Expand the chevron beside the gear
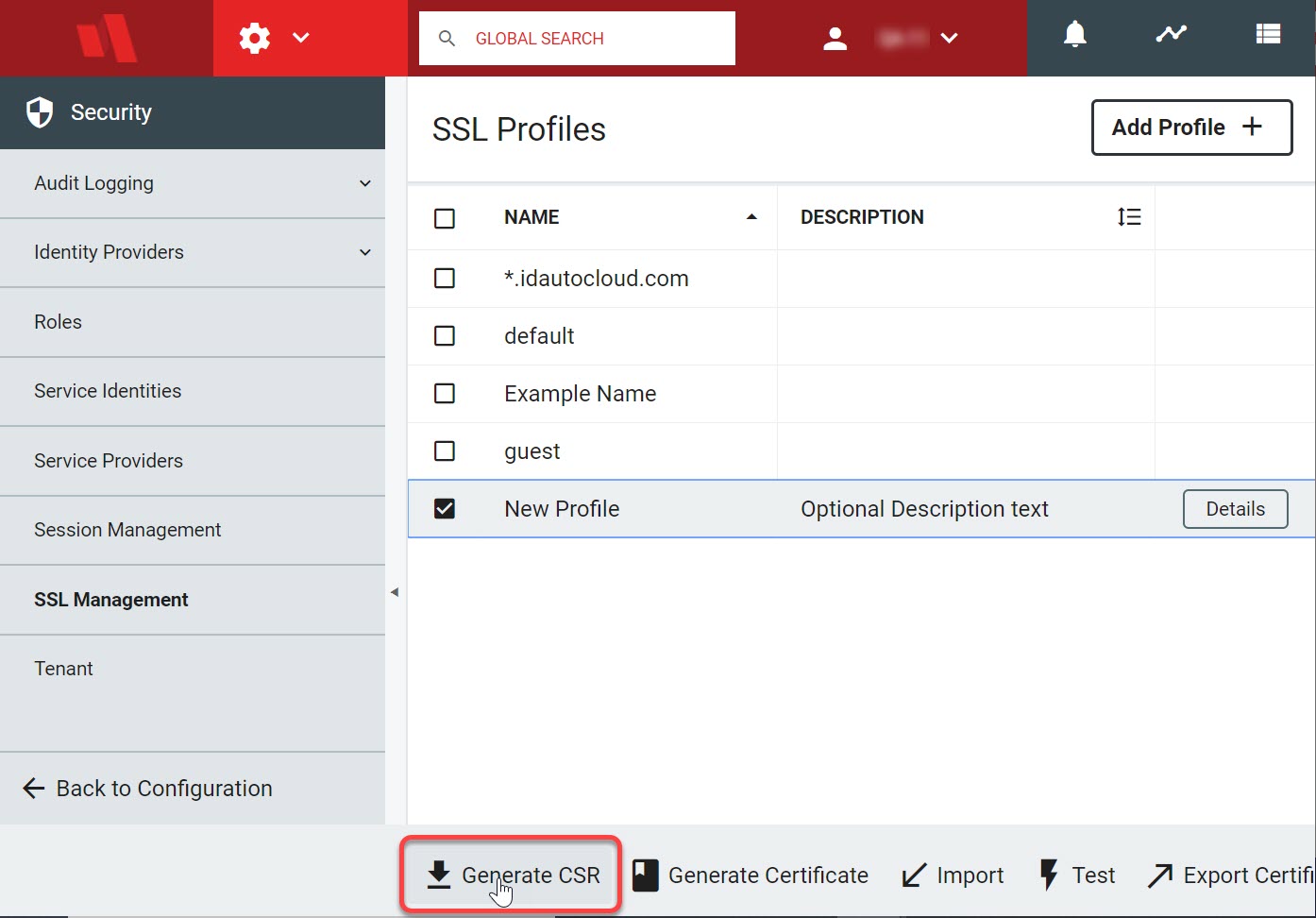Image resolution: width=1316 pixels, height=918 pixels. [x=301, y=38]
